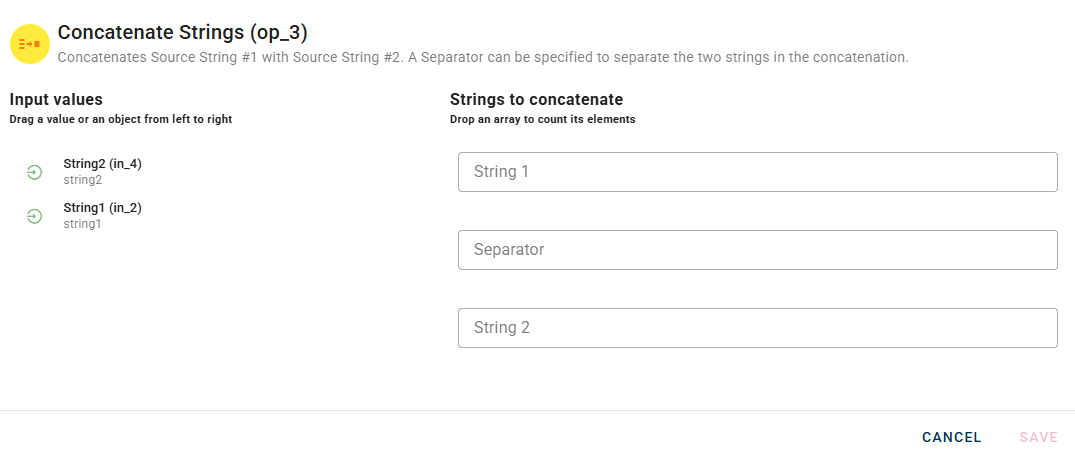Viewport: 1075px width, 458px height.
Task: Click the 'Drag a value or an object' hint
Action: coord(120,120)
